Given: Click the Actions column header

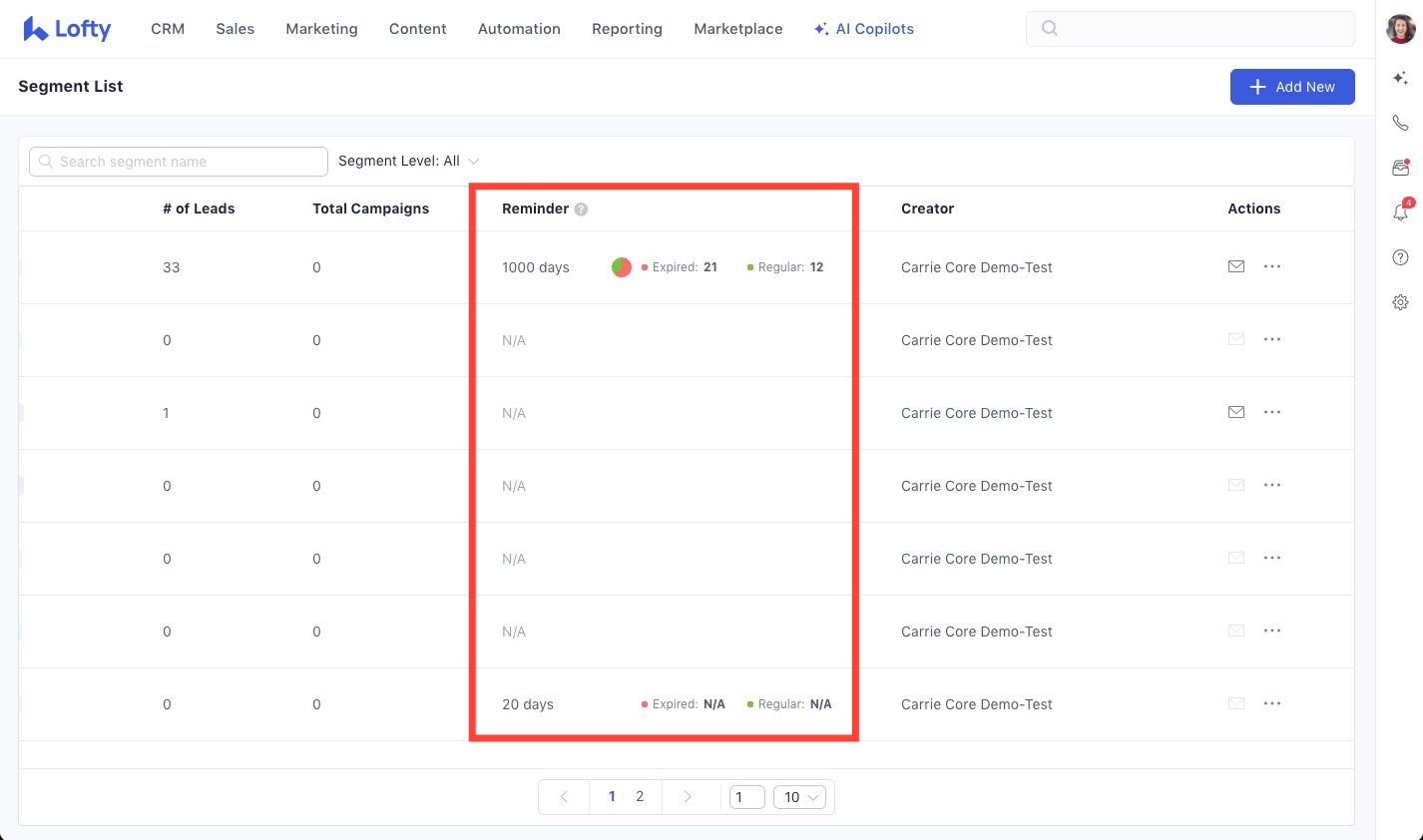Looking at the screenshot, I should 1254,209.
